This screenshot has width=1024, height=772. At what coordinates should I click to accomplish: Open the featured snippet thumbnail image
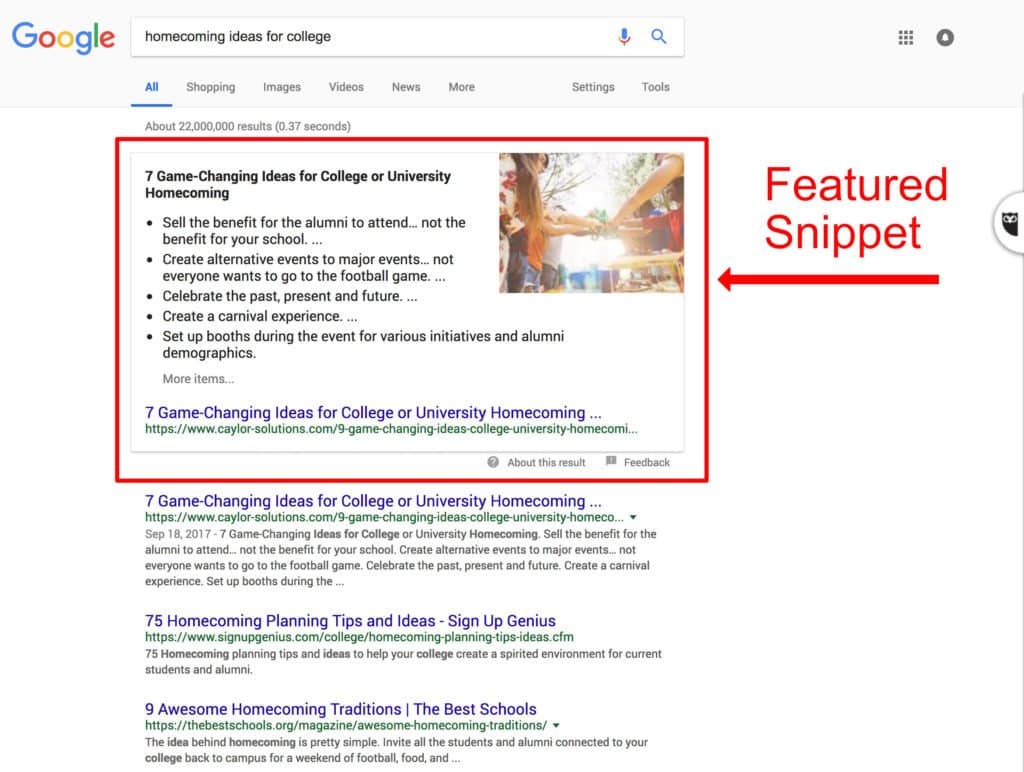click(591, 223)
